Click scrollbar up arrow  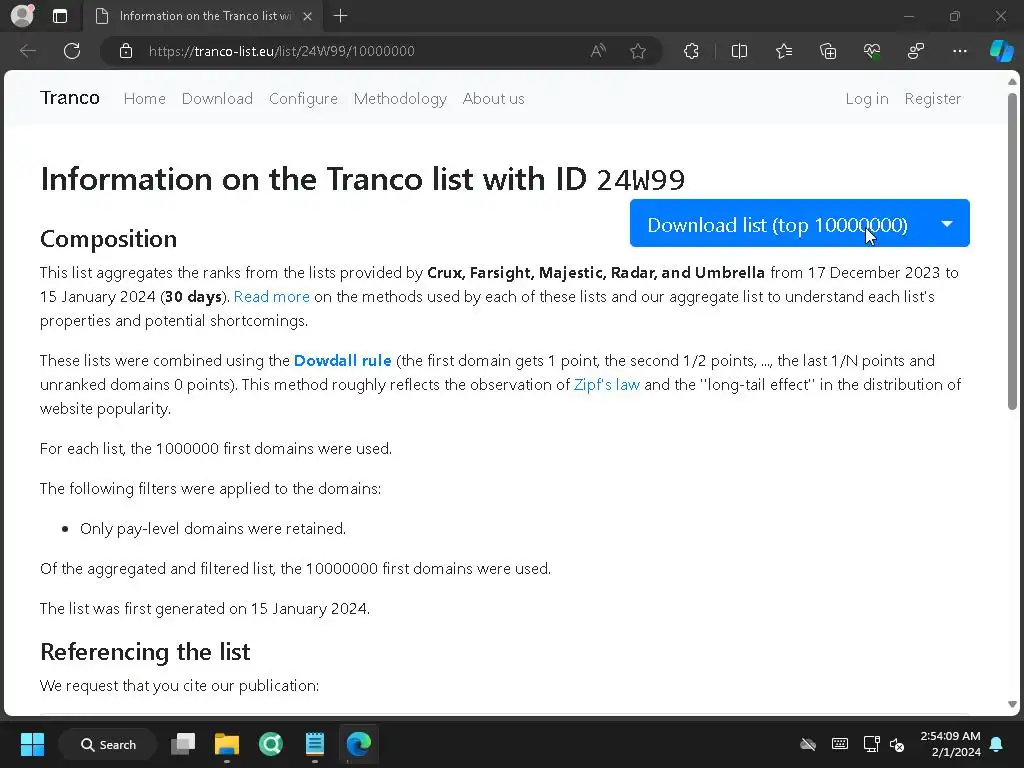coord(1012,82)
